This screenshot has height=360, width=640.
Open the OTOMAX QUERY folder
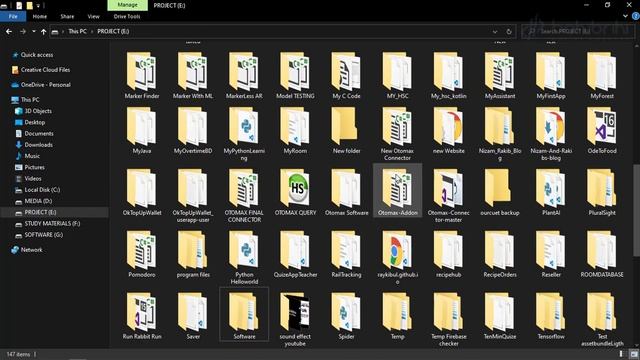pyautogui.click(x=295, y=193)
